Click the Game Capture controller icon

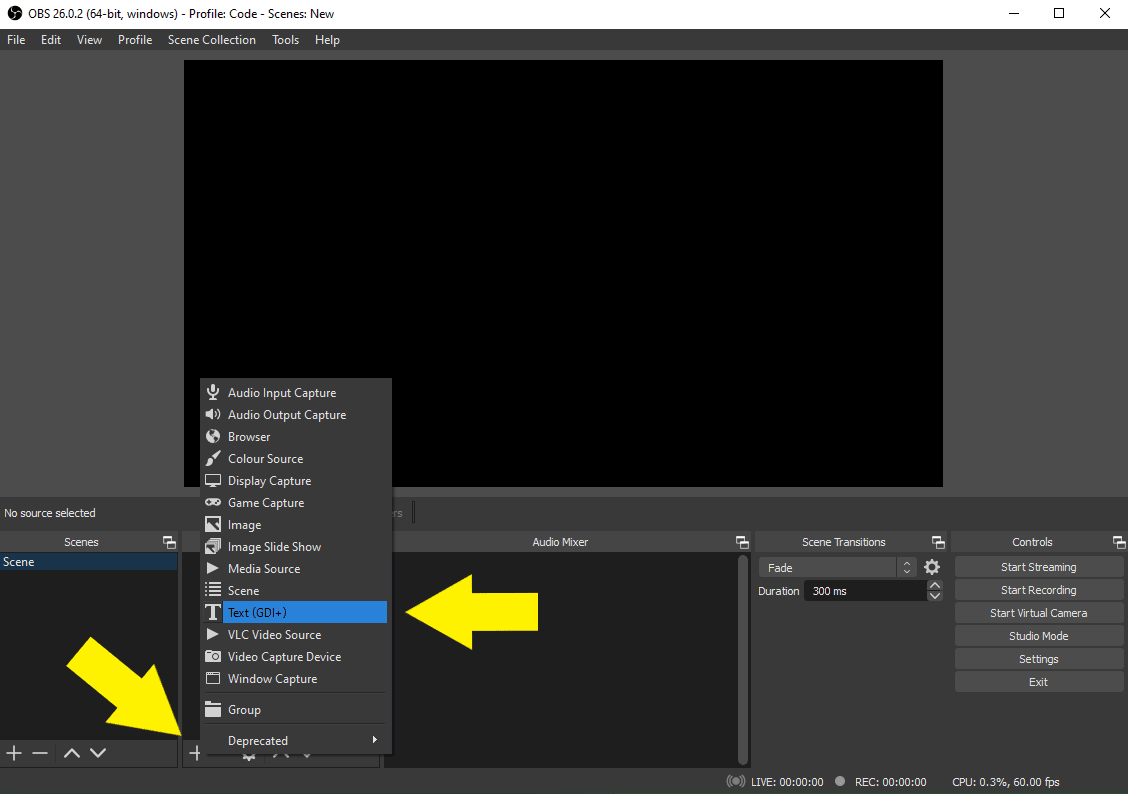click(x=213, y=502)
